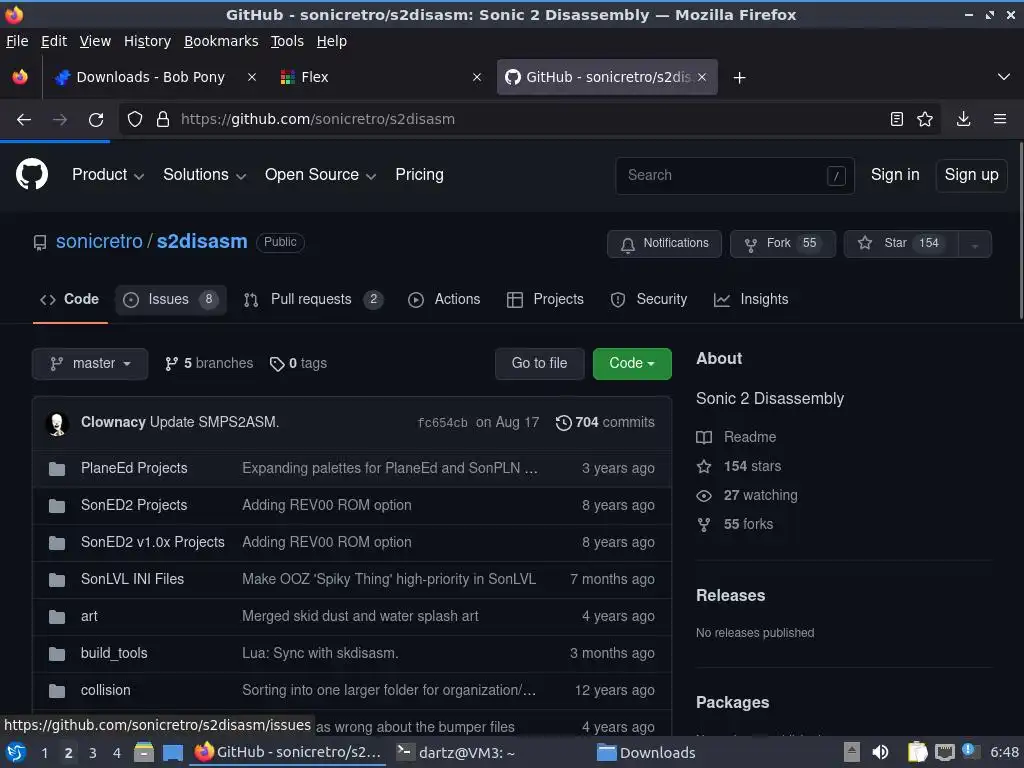The height and width of the screenshot is (768, 1024).
Task: Open the 0 tags link
Action: click(298, 364)
